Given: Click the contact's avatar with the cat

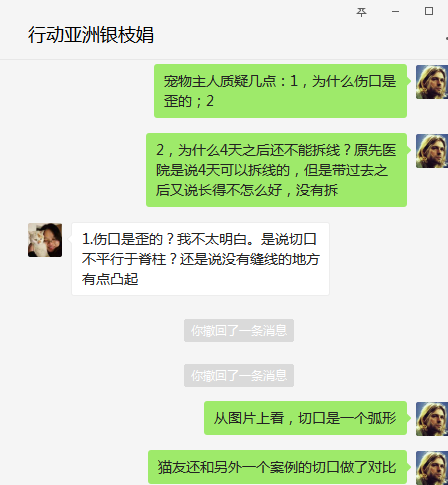Looking at the screenshot, I should 45,240.
